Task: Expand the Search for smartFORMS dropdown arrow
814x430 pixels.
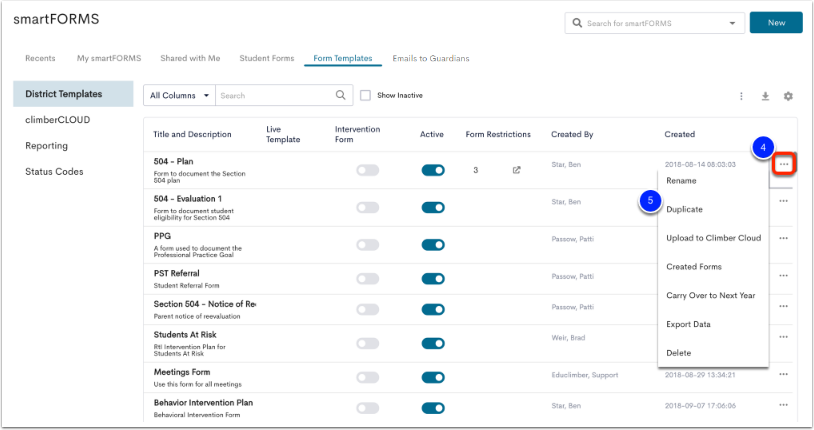Action: tap(732, 23)
